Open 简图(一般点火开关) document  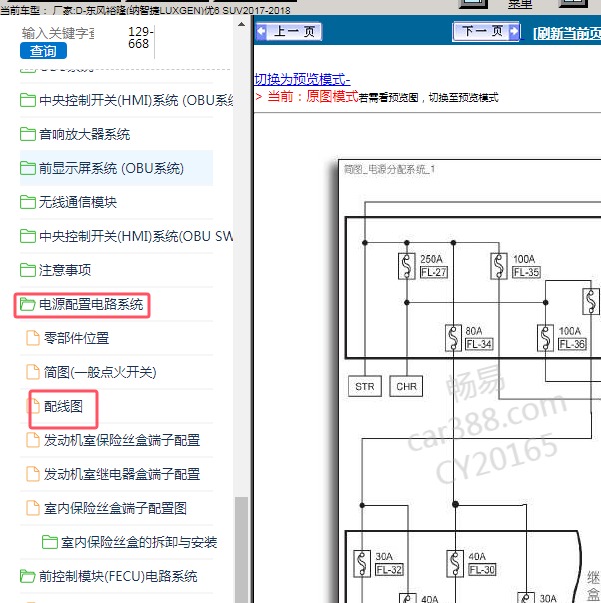point(91,372)
